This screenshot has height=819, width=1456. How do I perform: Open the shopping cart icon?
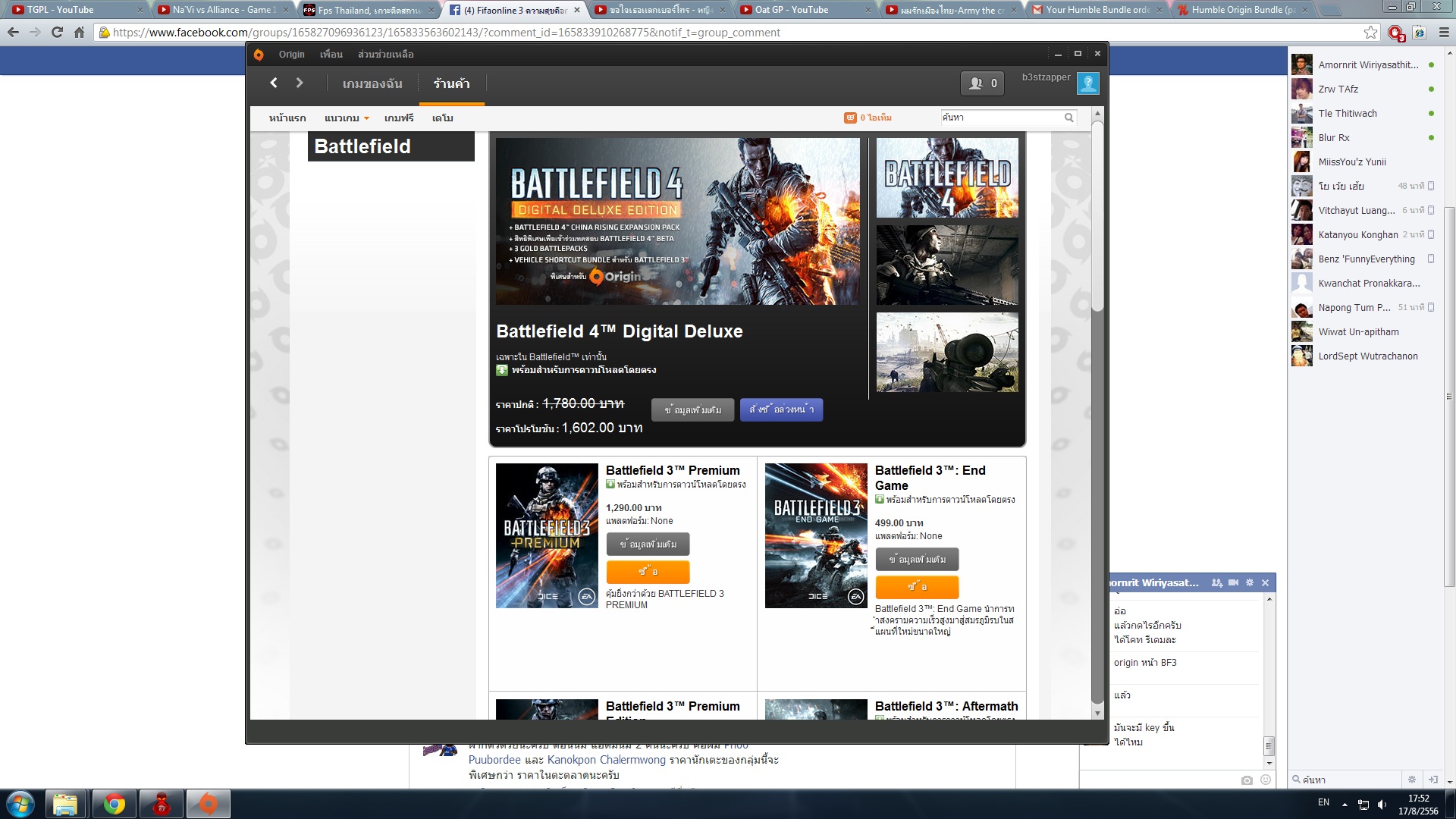pos(850,118)
